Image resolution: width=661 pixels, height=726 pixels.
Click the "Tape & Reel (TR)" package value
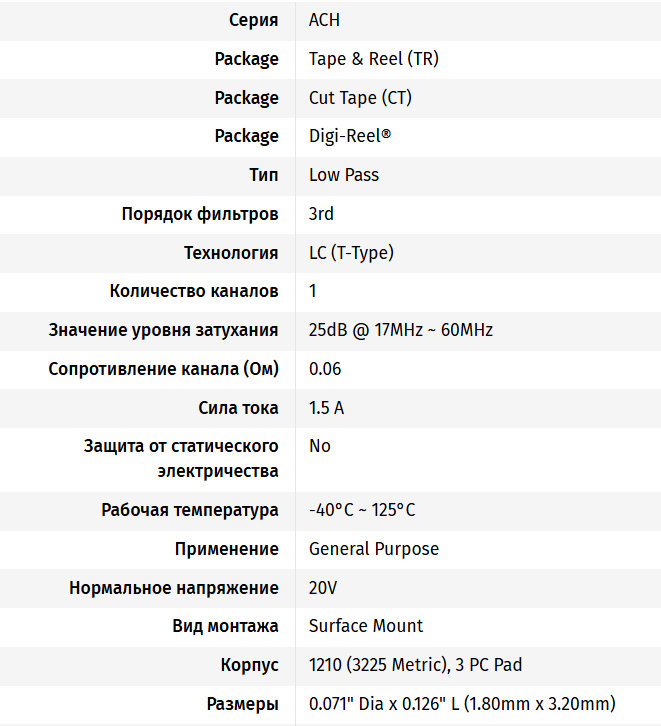tap(373, 59)
